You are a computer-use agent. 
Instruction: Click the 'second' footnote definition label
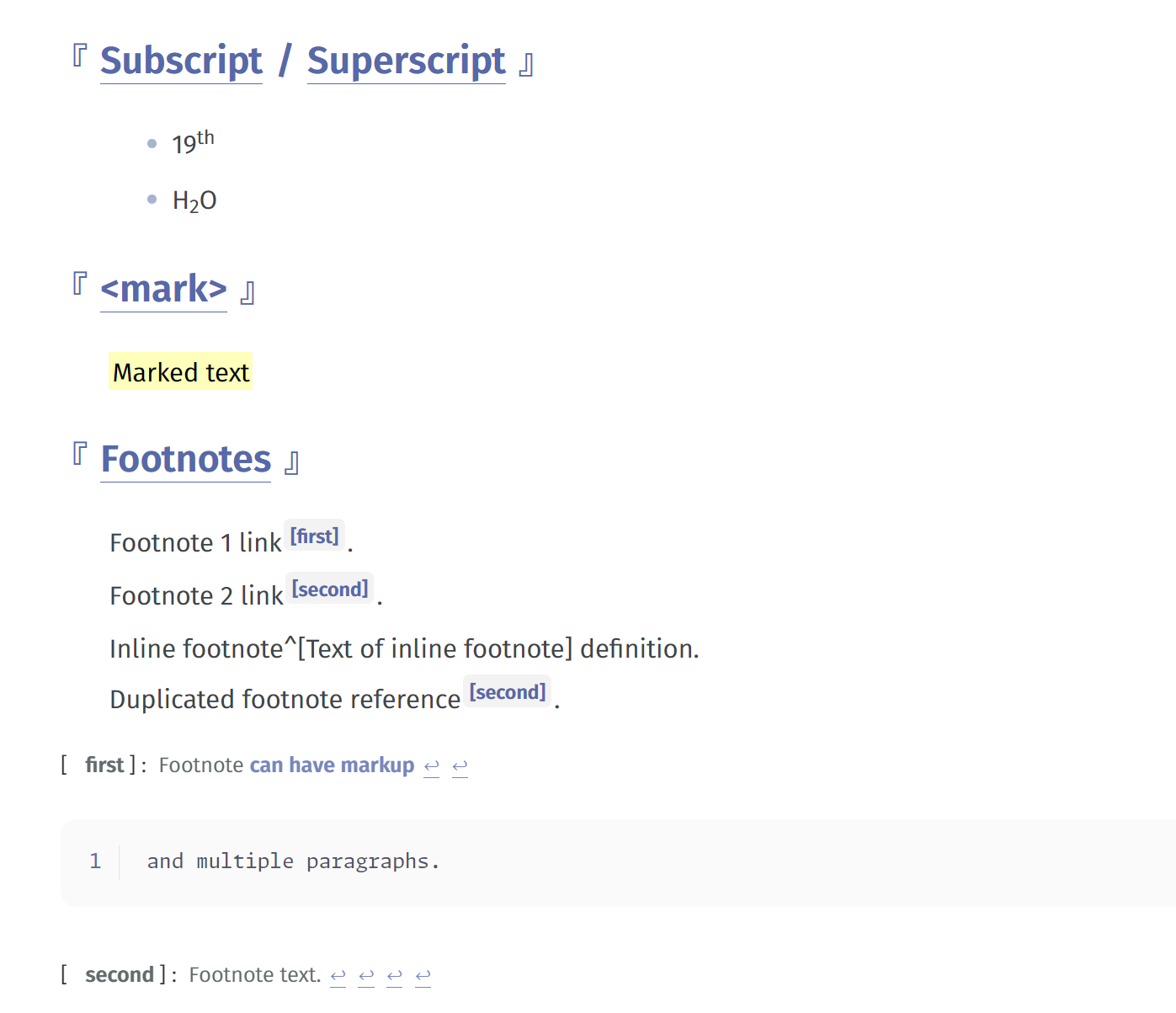point(119,975)
